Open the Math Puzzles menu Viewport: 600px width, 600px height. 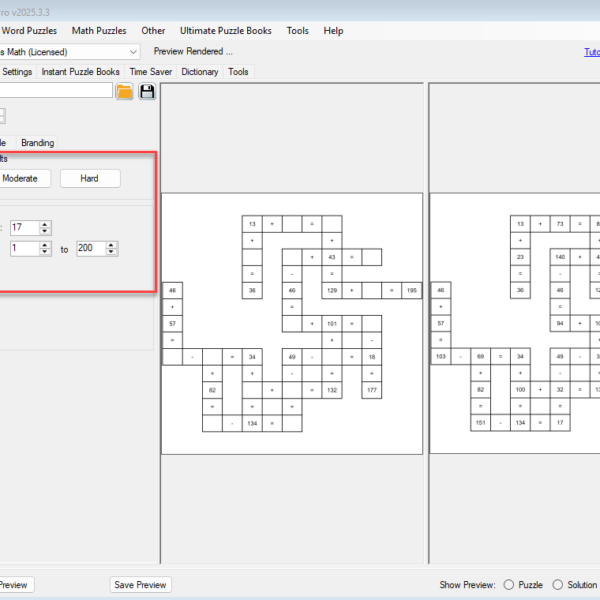click(x=99, y=31)
